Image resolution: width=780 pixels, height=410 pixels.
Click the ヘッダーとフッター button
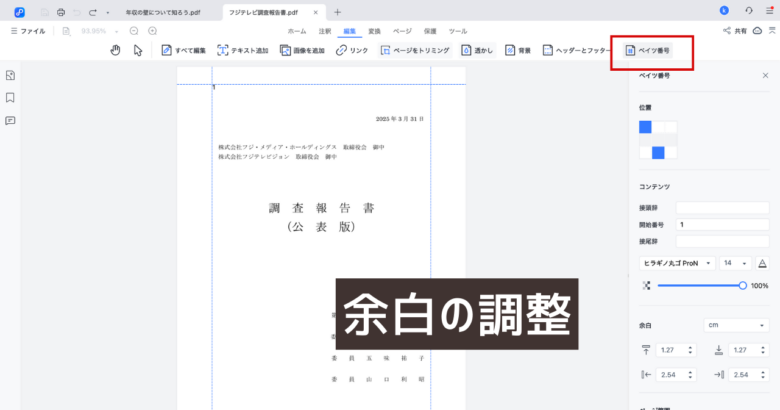click(x=580, y=50)
